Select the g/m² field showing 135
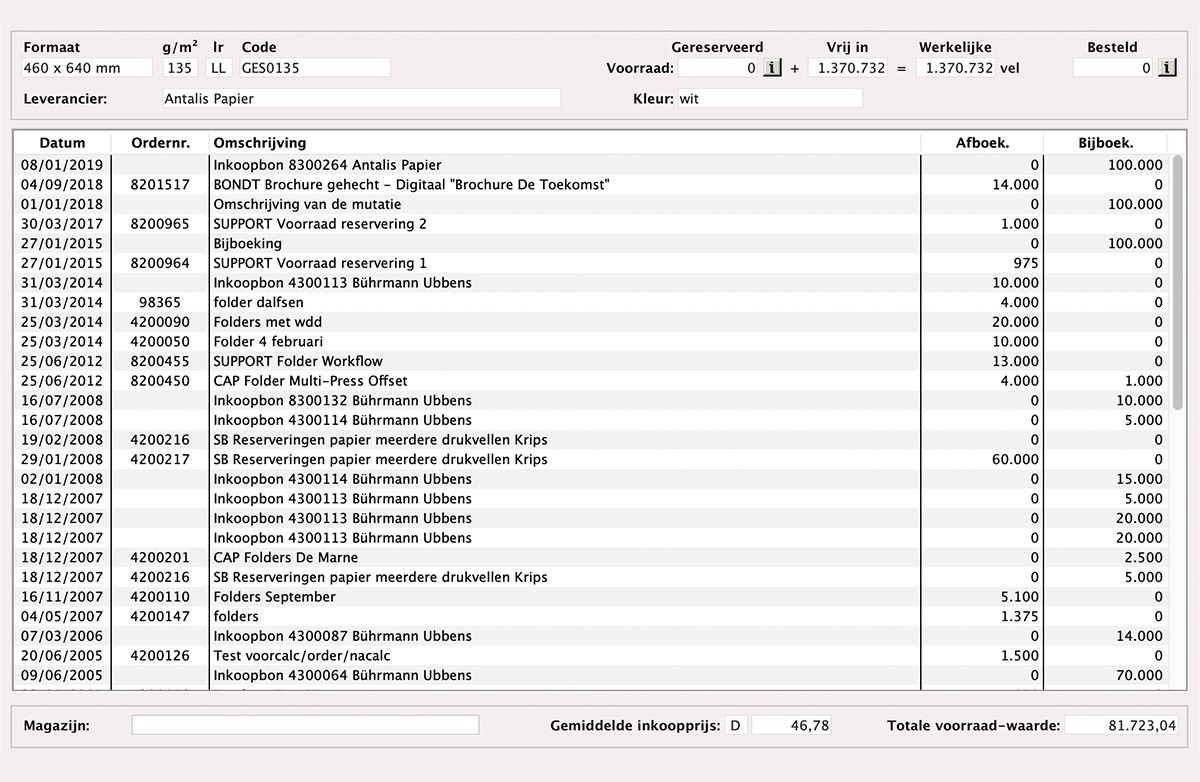 tap(180, 68)
